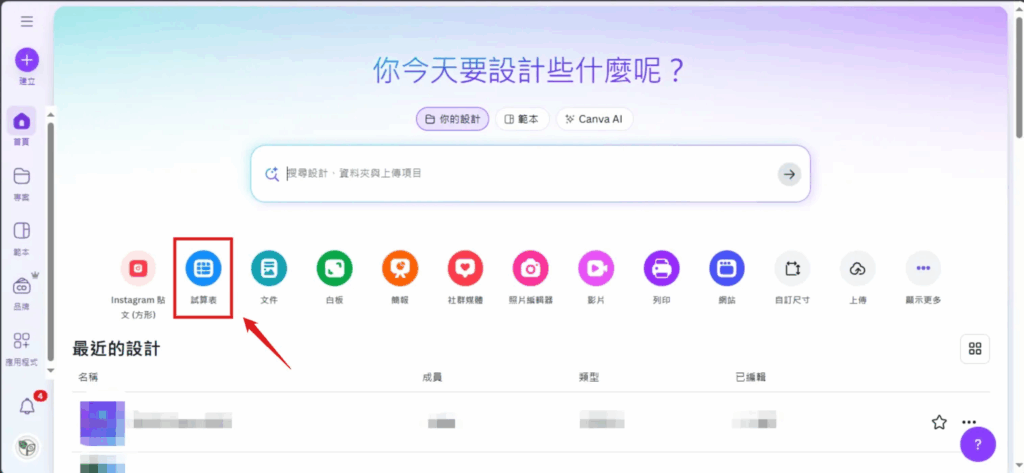
Task: Create a new 網站 website
Action: [727, 268]
